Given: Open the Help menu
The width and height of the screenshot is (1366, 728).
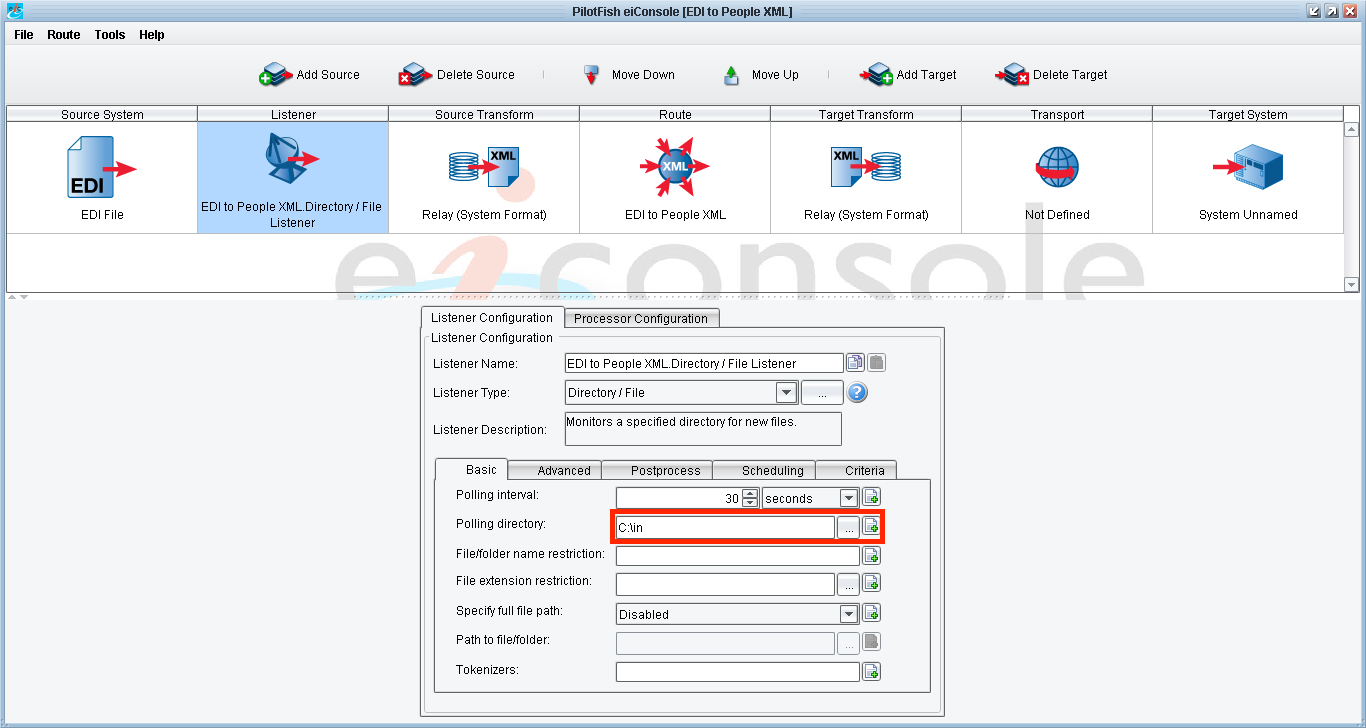Looking at the screenshot, I should 152,35.
